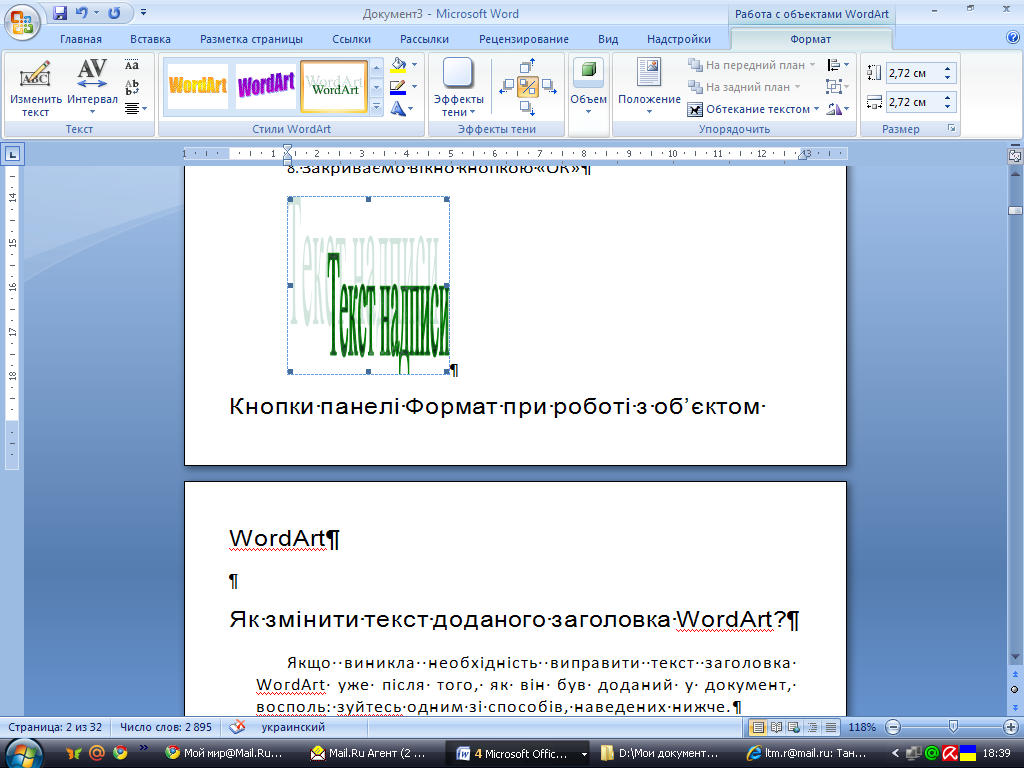Image resolution: width=1024 pixels, height=768 pixels.
Task: Open the WordArt text alignment menu
Action: [135, 108]
